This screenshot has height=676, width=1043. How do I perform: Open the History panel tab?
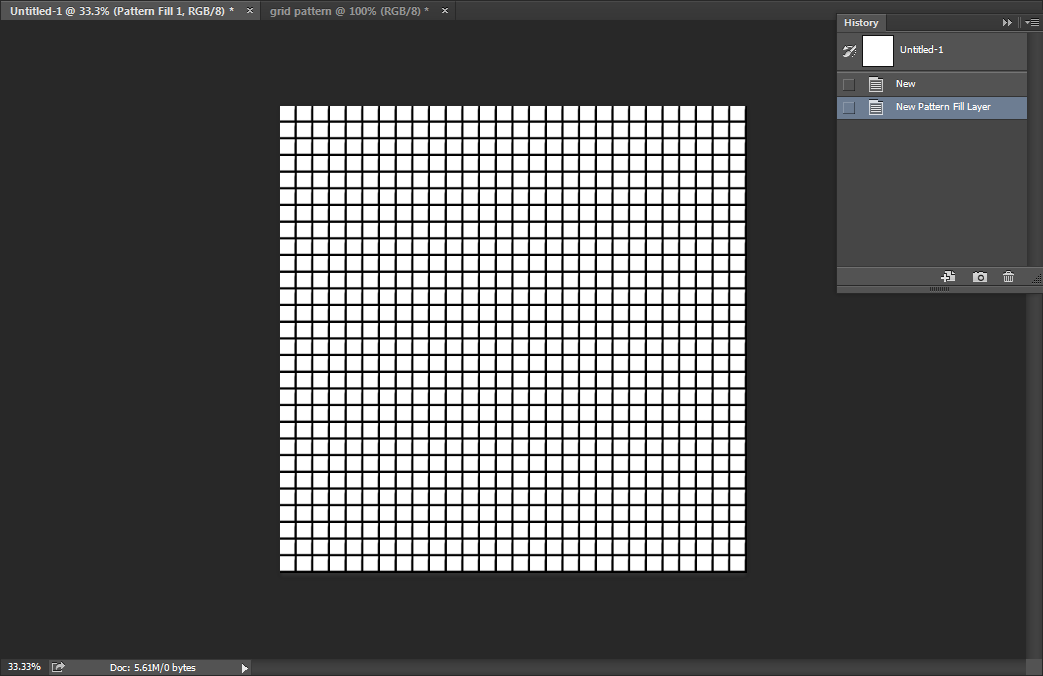tap(861, 22)
